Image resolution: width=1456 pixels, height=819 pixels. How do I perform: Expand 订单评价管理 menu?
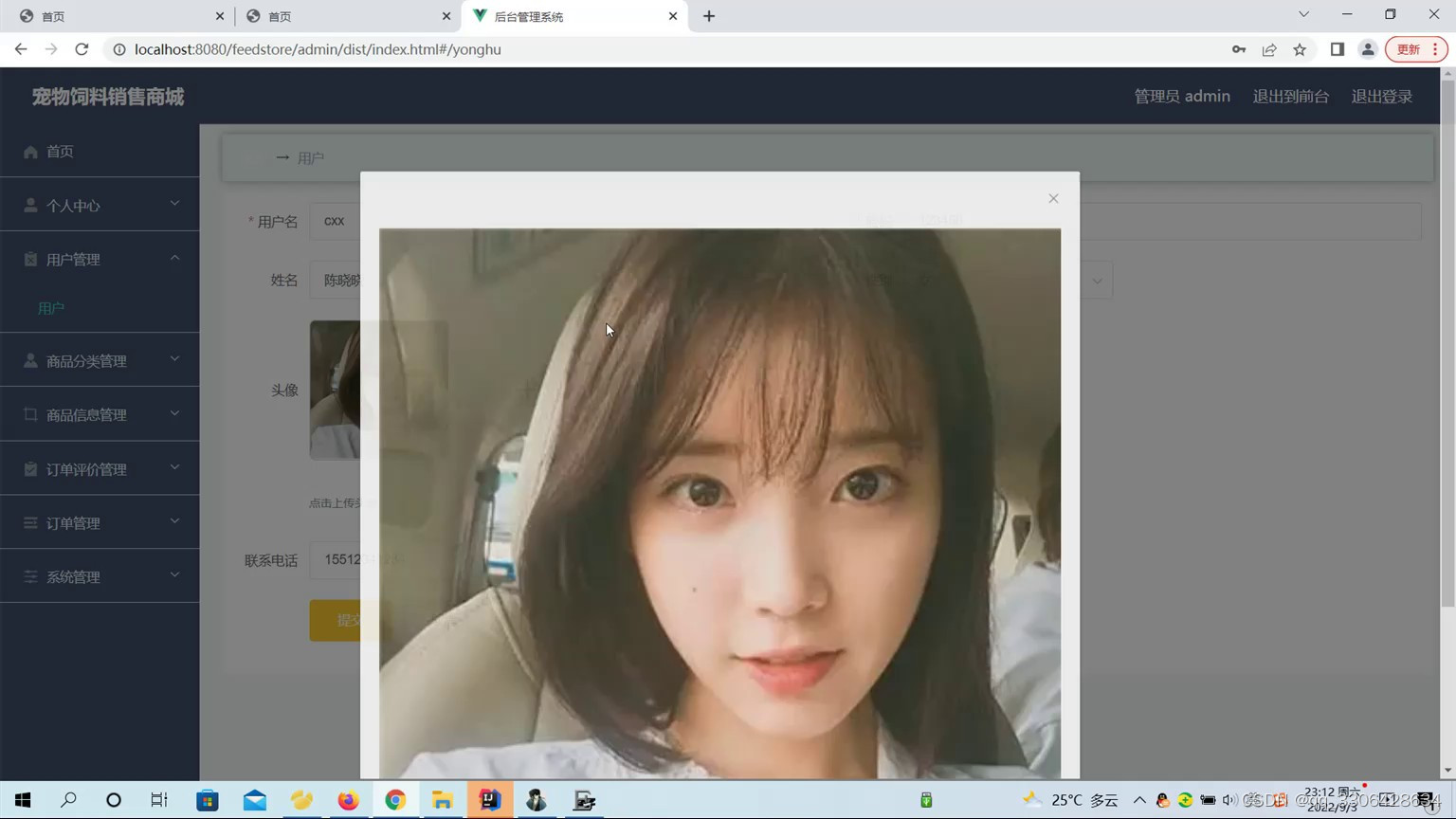tap(100, 469)
